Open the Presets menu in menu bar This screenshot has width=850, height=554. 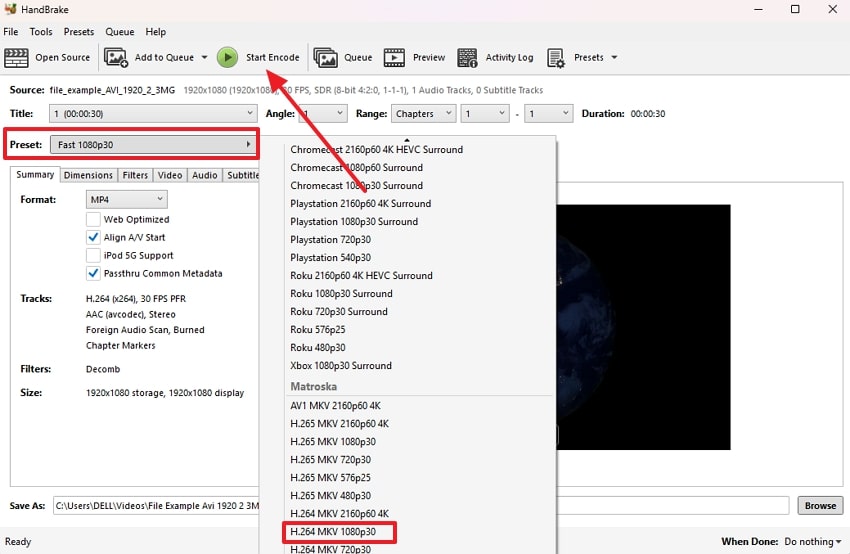pyautogui.click(x=79, y=32)
